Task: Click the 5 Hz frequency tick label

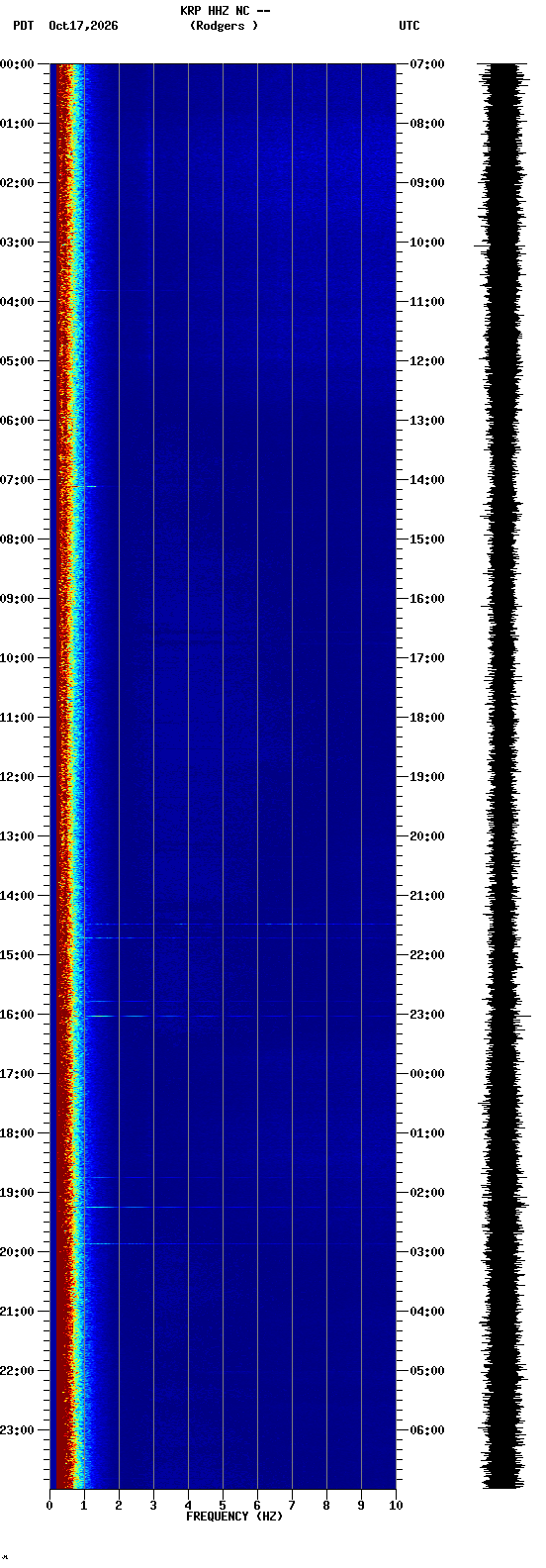Action: pyautogui.click(x=223, y=1505)
